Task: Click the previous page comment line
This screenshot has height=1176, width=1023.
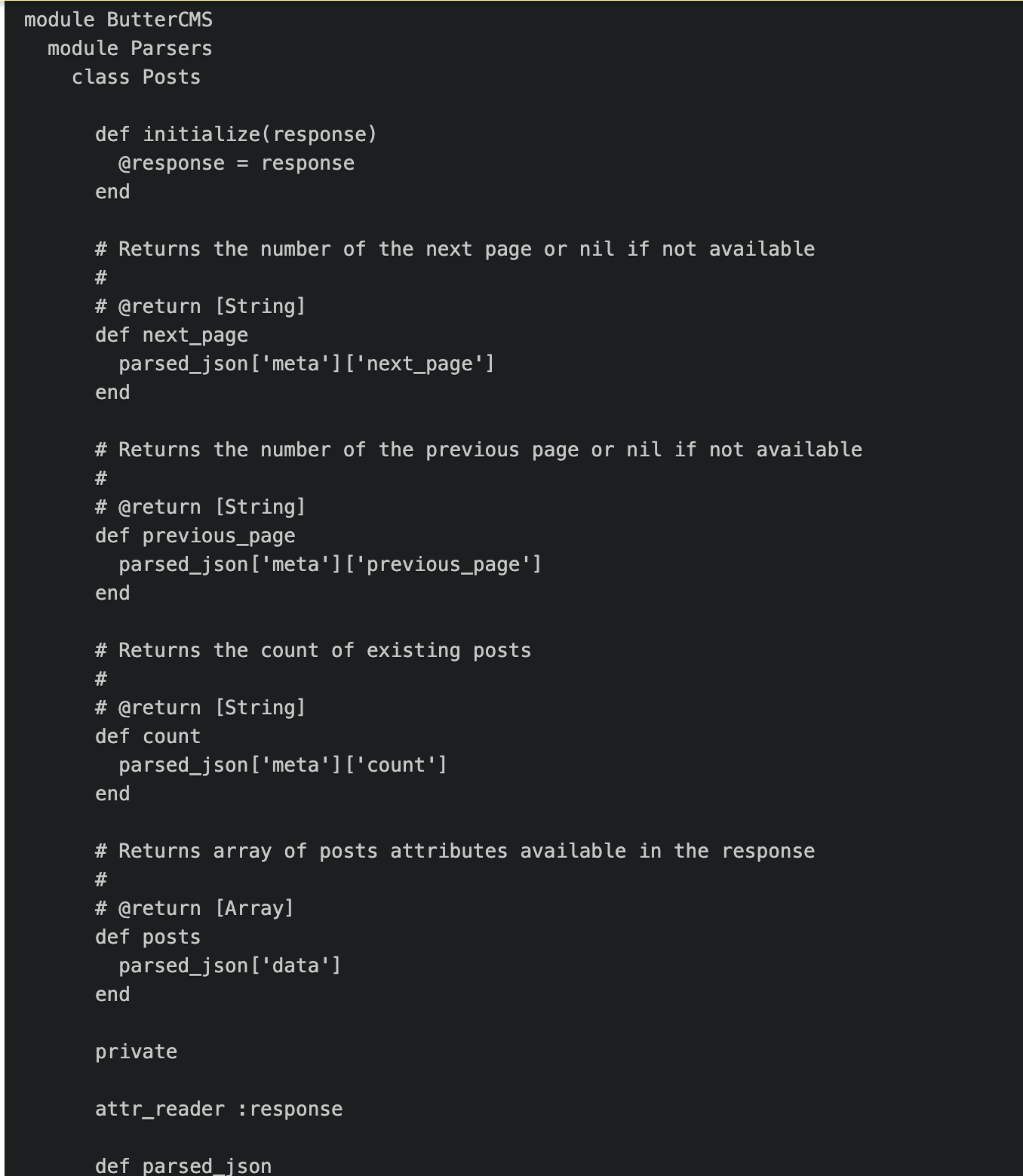Action: tap(478, 450)
